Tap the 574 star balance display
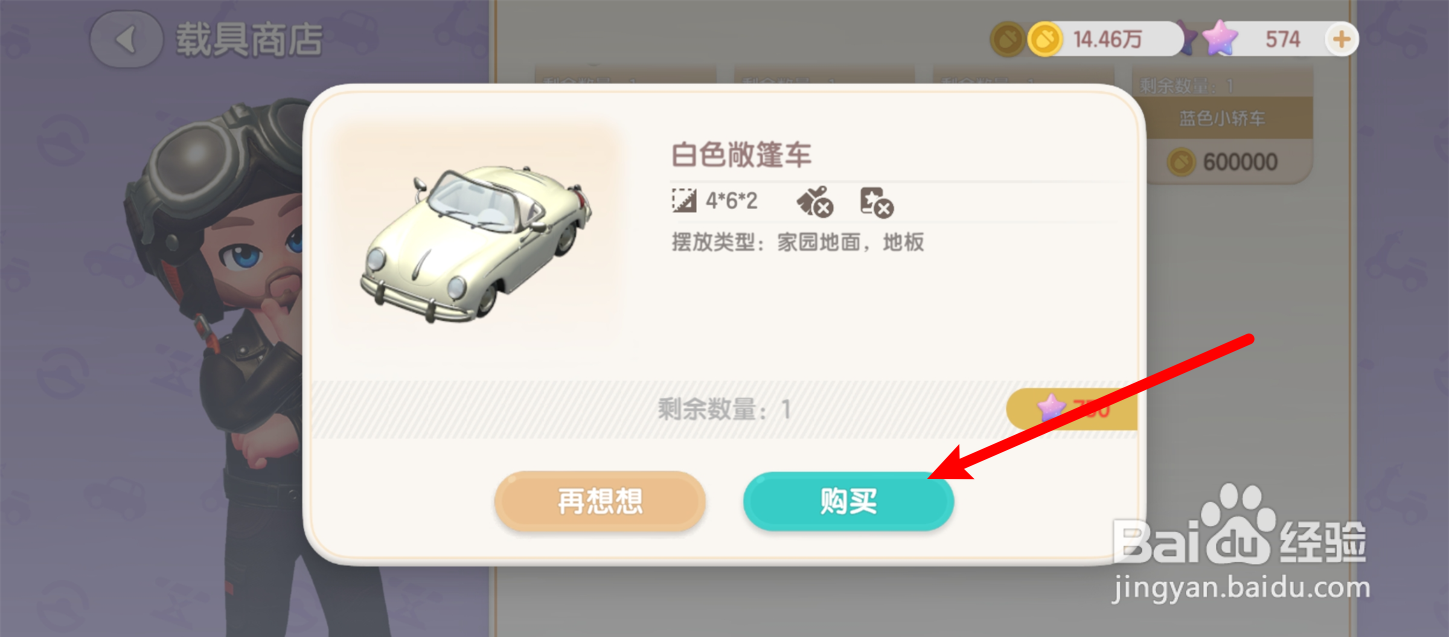 click(x=1278, y=40)
